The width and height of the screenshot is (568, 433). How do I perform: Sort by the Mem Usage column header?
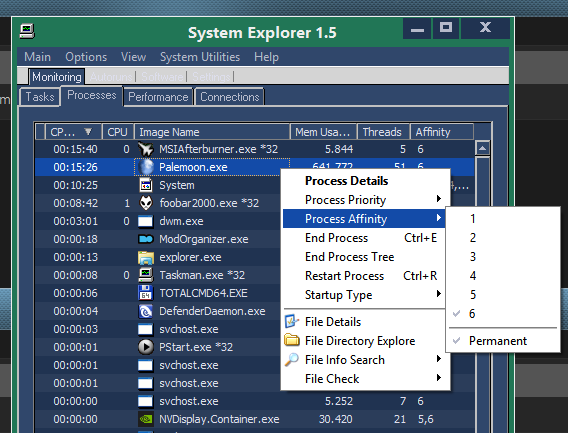point(323,132)
